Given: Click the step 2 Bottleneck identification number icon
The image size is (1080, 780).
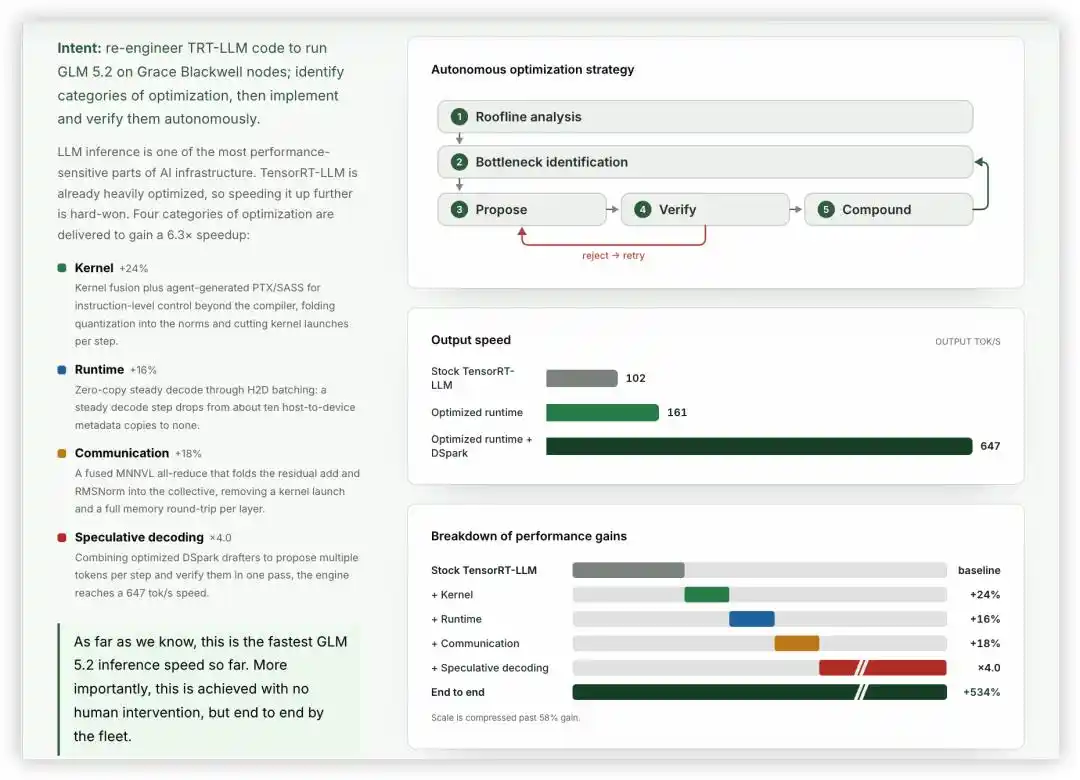Looking at the screenshot, I should (x=459, y=163).
